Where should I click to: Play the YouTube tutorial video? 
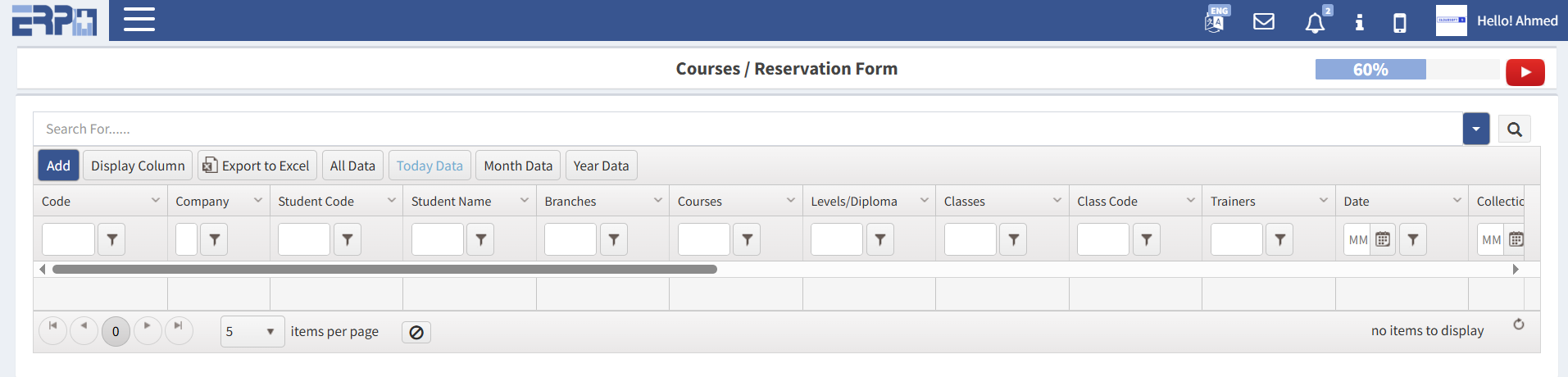click(x=1525, y=72)
